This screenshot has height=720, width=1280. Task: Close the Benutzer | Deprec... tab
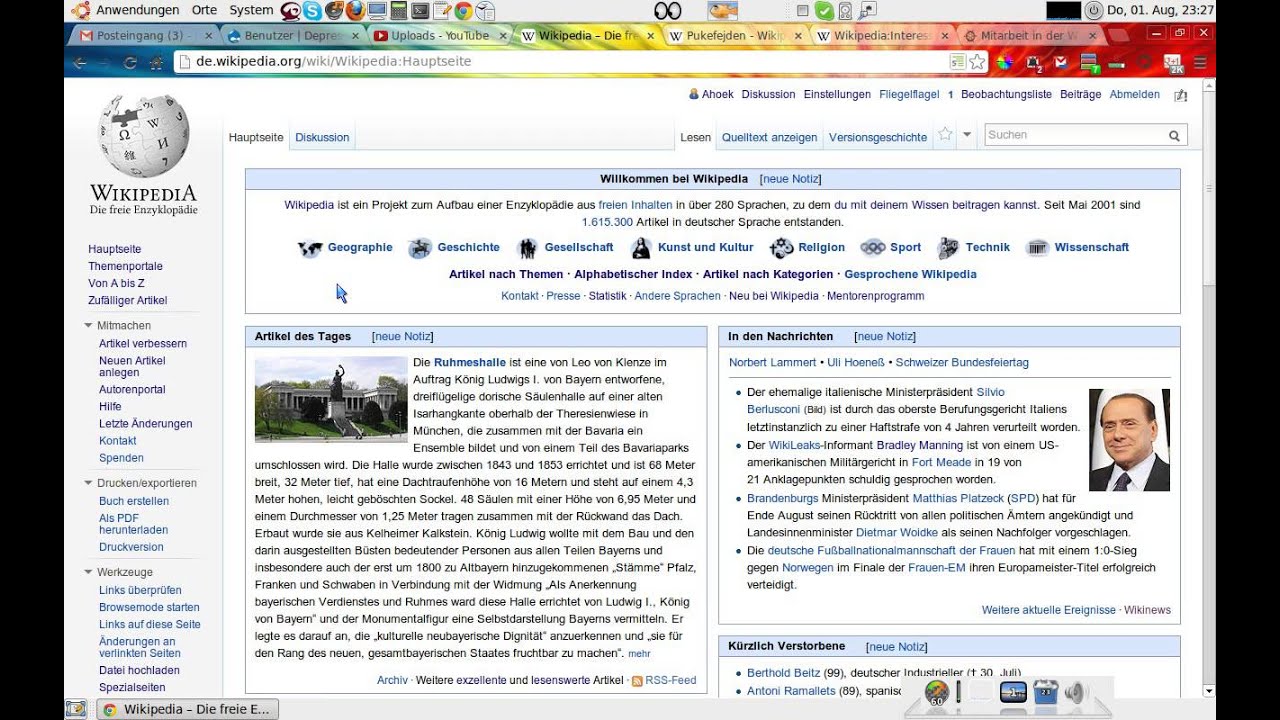(x=355, y=35)
